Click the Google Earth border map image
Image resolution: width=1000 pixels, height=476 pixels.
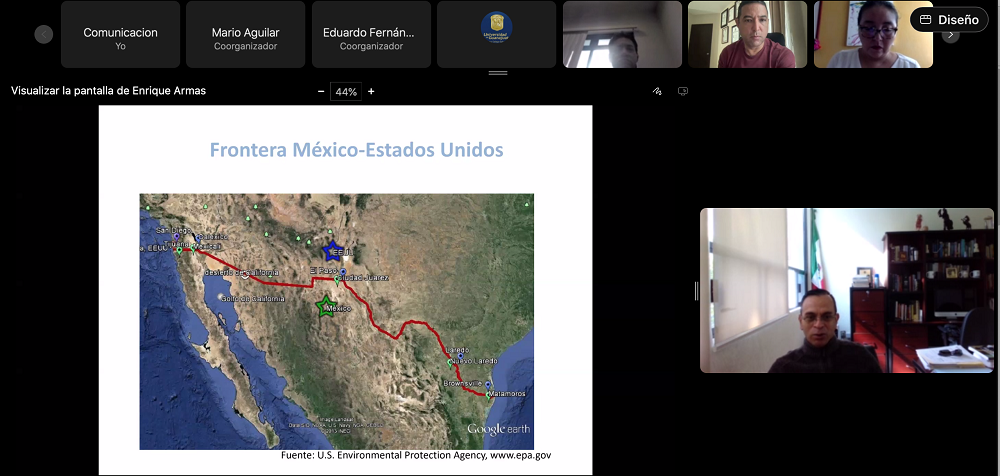336,320
